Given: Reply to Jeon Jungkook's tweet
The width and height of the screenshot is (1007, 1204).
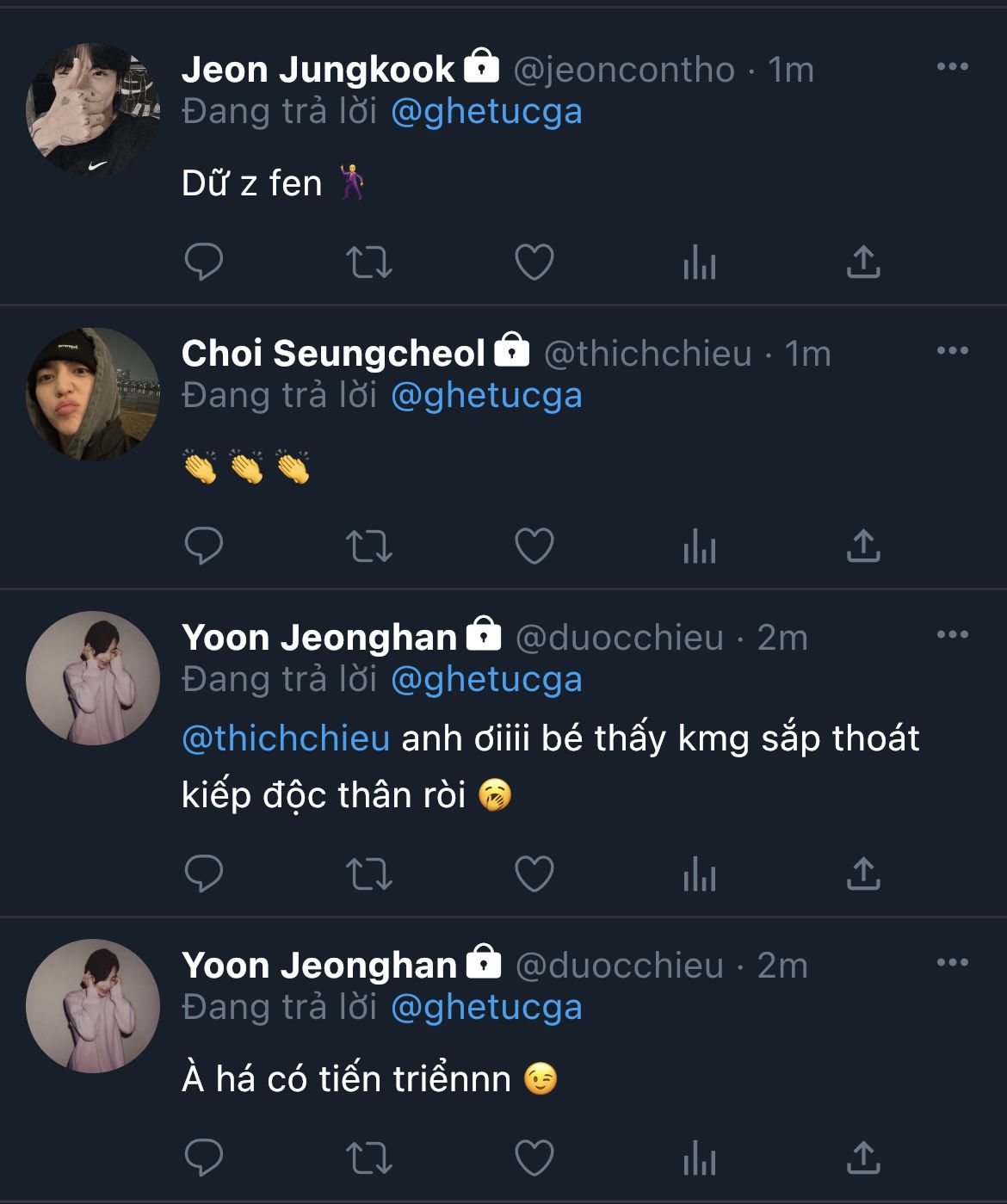Looking at the screenshot, I should (204, 262).
